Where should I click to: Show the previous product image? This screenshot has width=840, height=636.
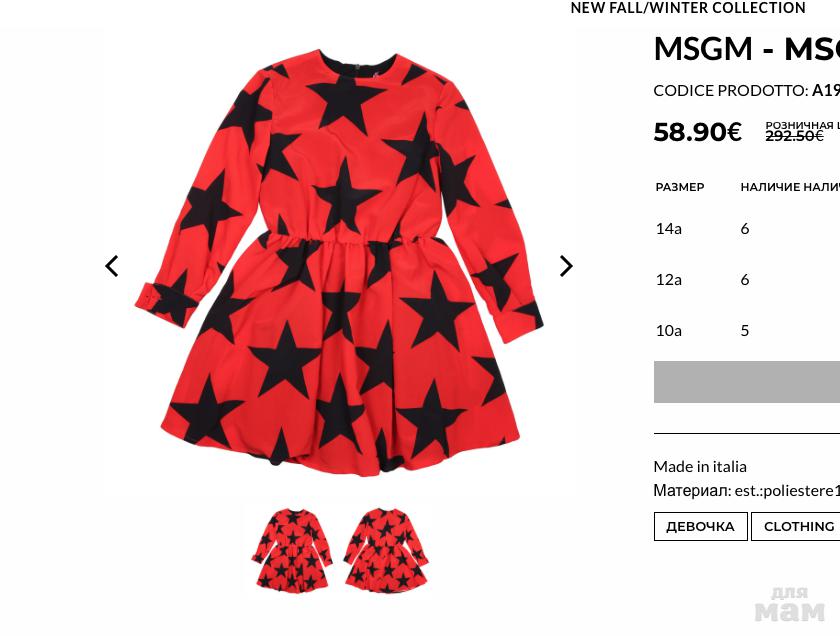(111, 266)
